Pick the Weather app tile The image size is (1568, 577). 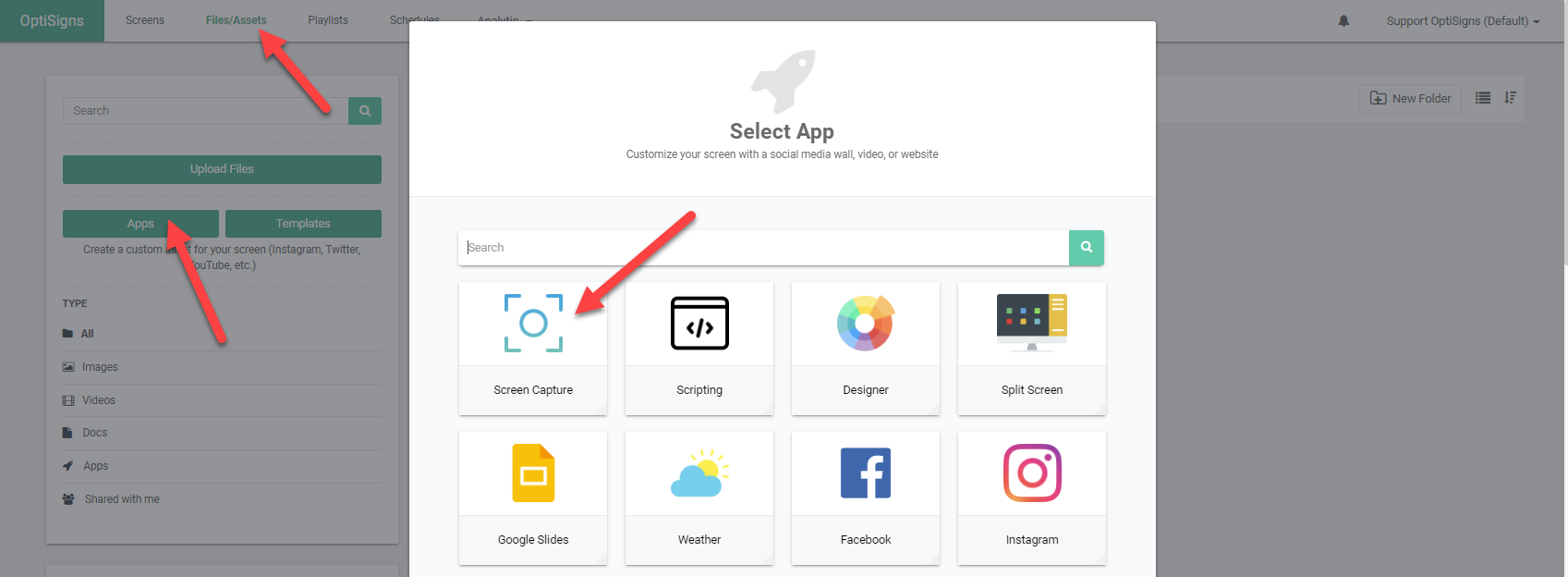[699, 498]
